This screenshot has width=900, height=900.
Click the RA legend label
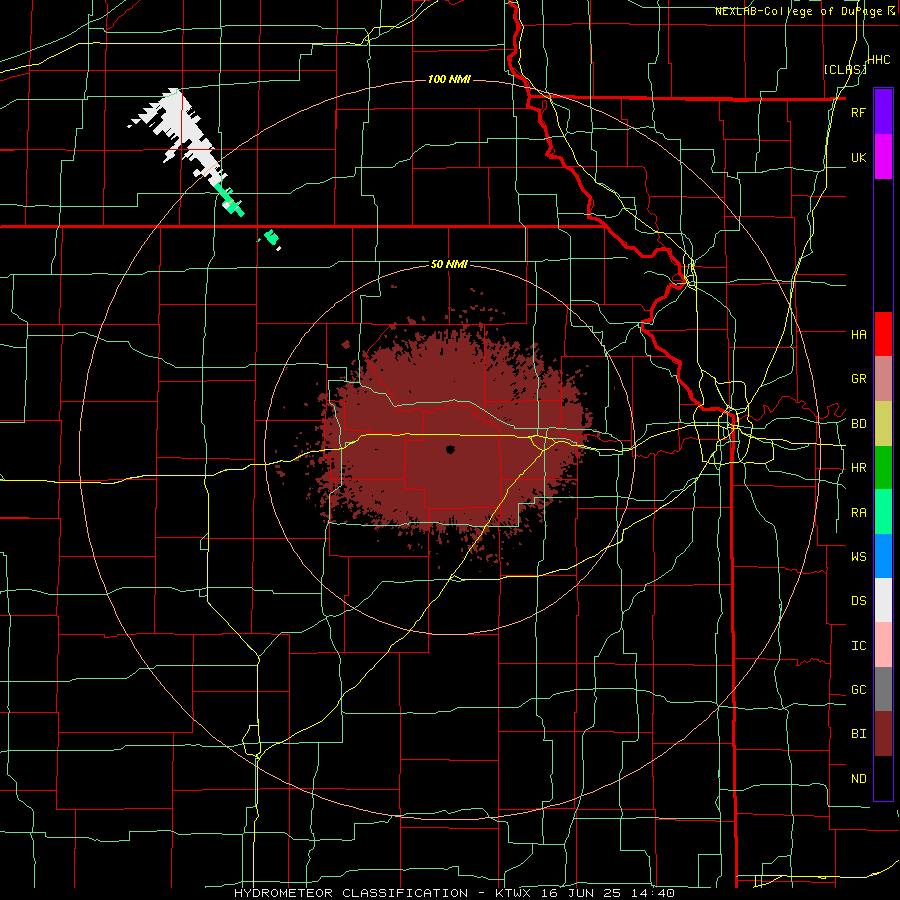[x=859, y=513]
